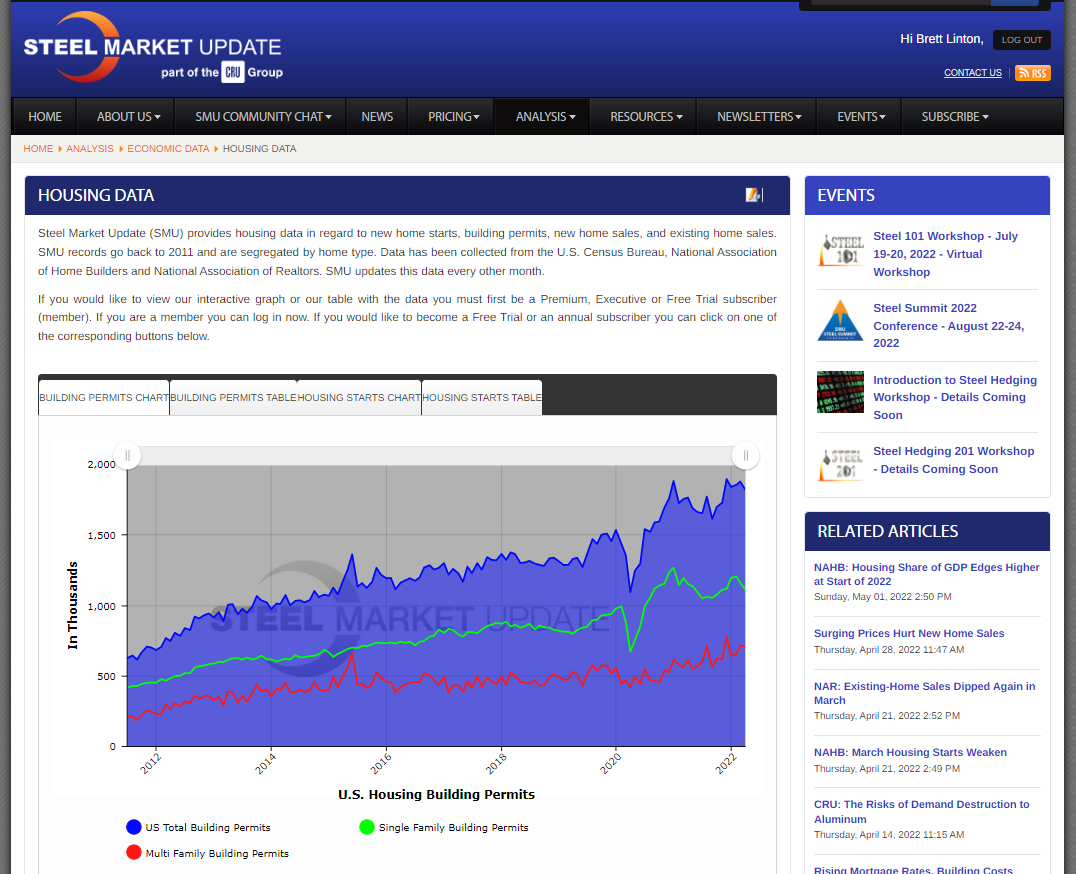1076x874 pixels.
Task: Click the RSS feed icon
Action: pos(1032,73)
